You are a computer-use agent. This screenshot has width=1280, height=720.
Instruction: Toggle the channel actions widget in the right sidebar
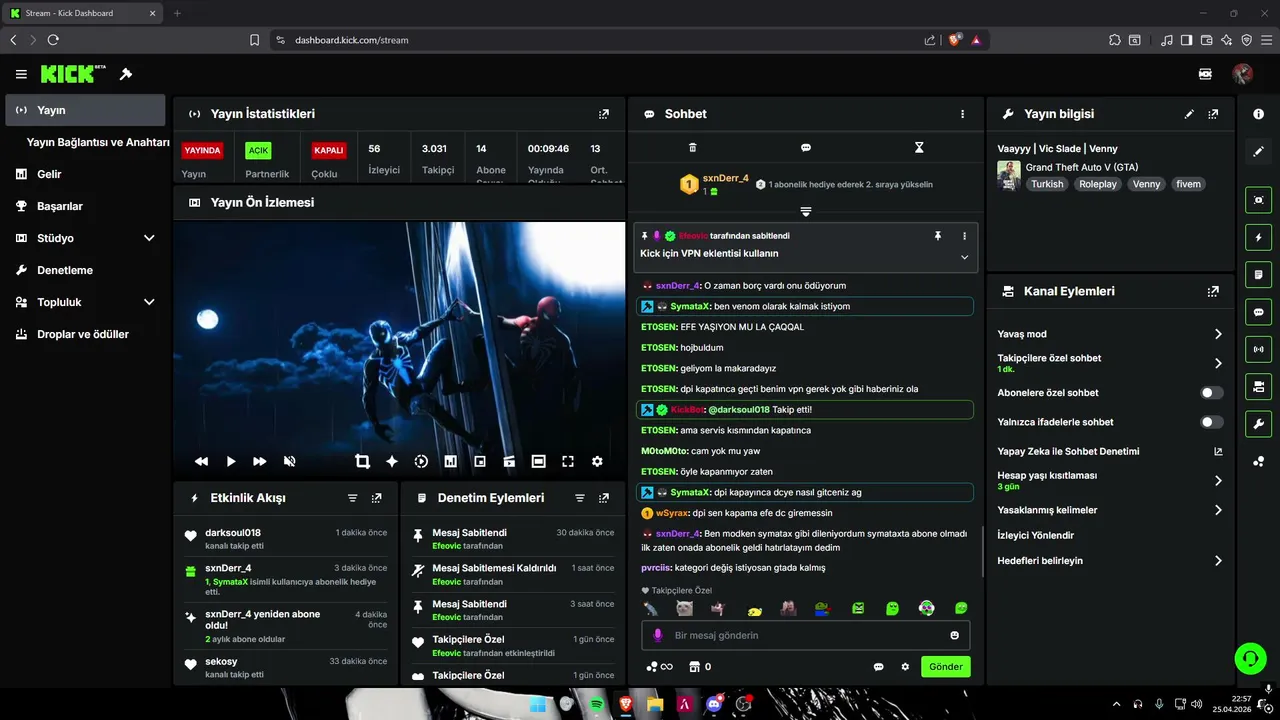(1259, 386)
